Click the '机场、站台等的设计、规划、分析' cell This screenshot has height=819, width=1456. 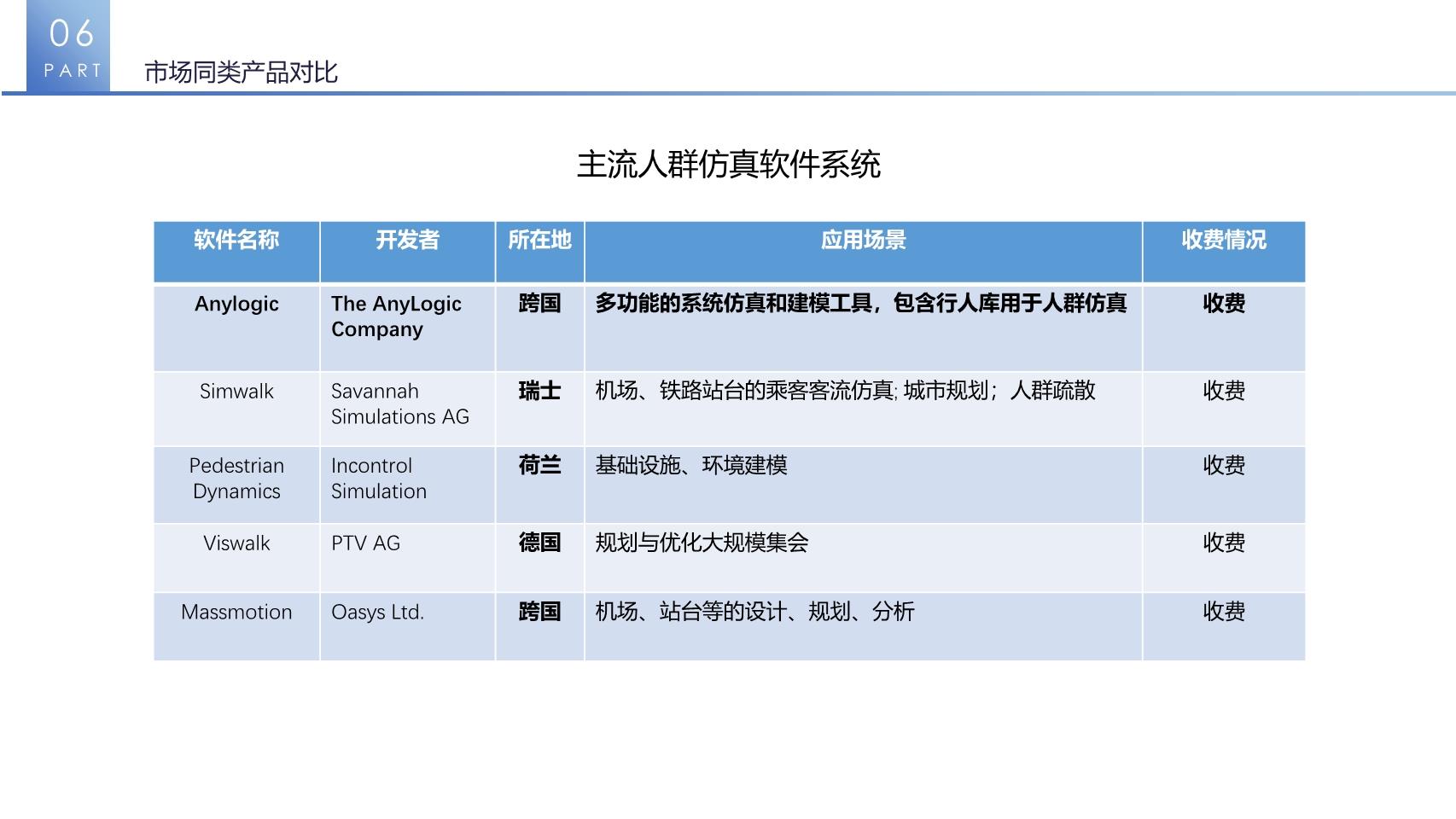(864, 626)
